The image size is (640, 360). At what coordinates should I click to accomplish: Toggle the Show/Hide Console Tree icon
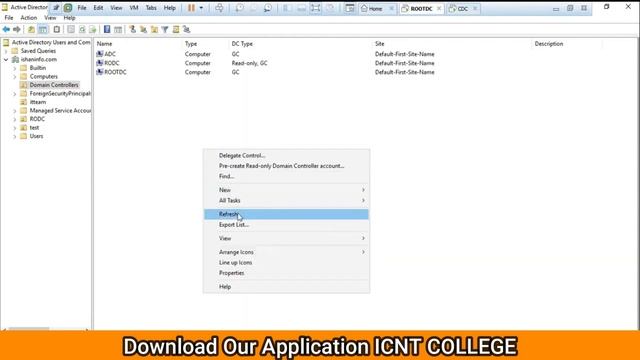(42, 29)
